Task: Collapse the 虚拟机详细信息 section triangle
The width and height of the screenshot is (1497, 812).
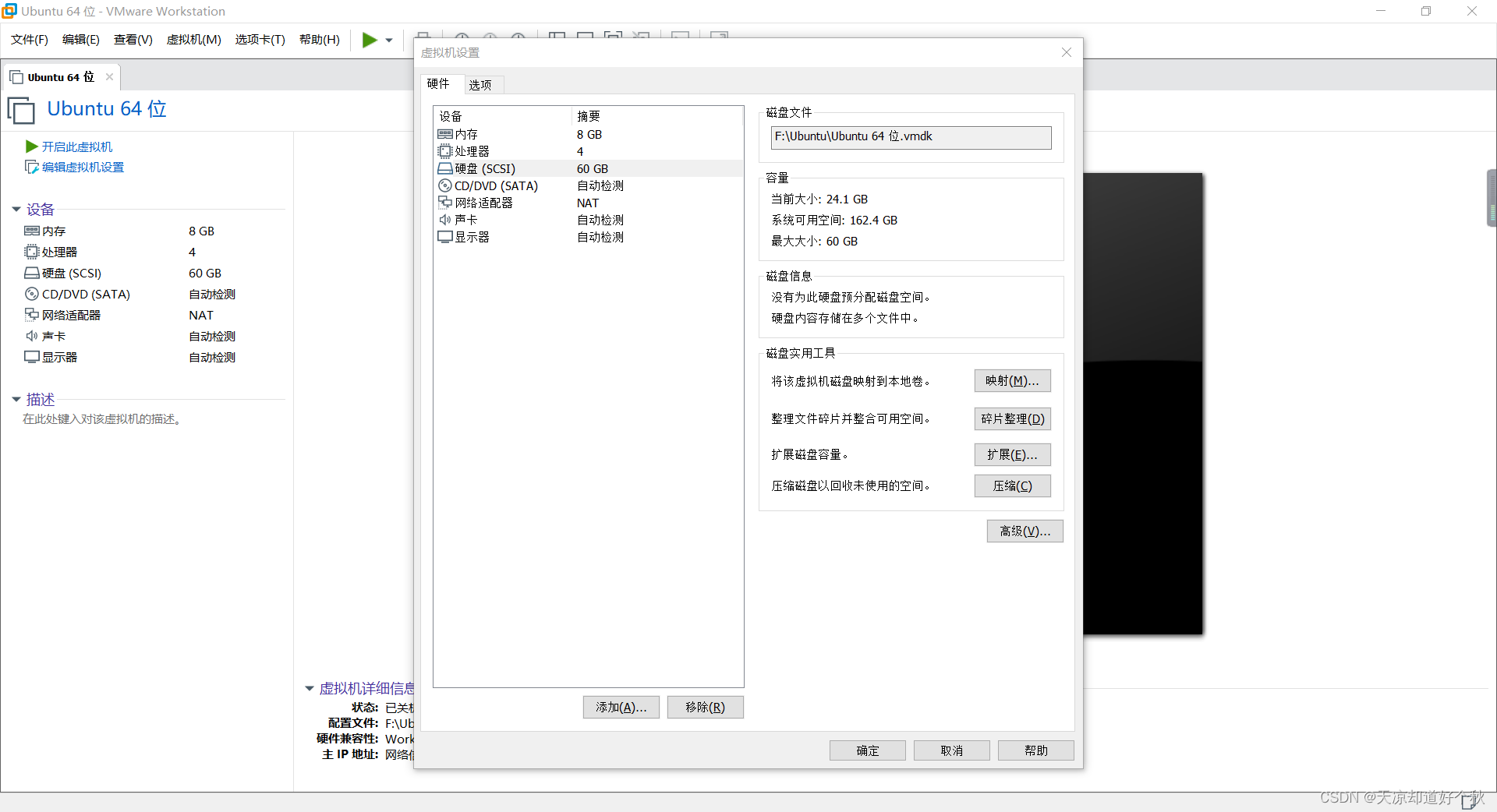Action: pyautogui.click(x=309, y=689)
